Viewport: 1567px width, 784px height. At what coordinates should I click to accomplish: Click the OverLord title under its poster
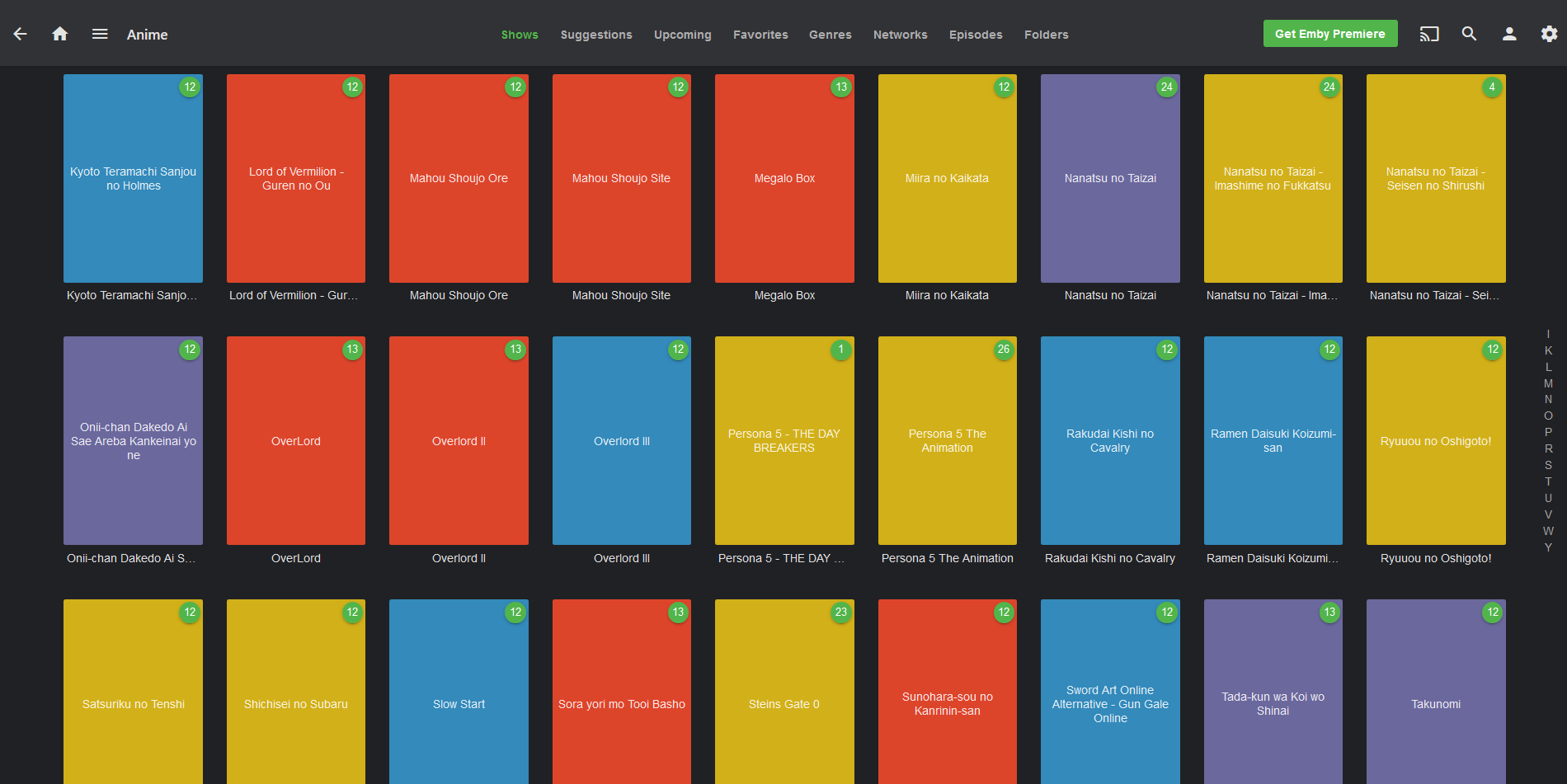[x=296, y=558]
